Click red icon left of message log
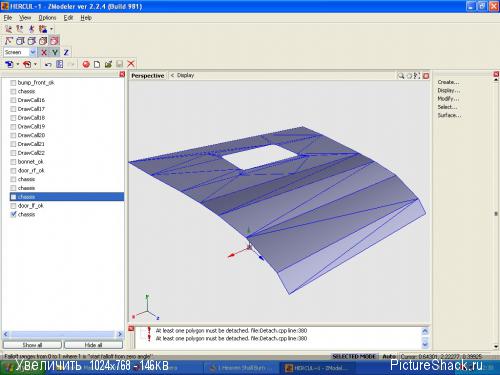 (131, 329)
